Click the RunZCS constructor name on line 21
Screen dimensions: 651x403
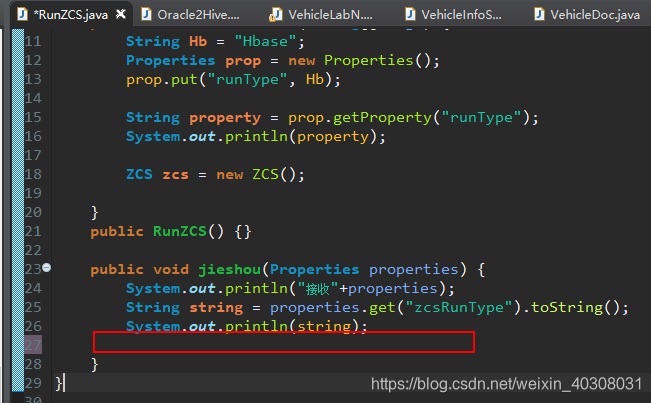click(x=180, y=231)
